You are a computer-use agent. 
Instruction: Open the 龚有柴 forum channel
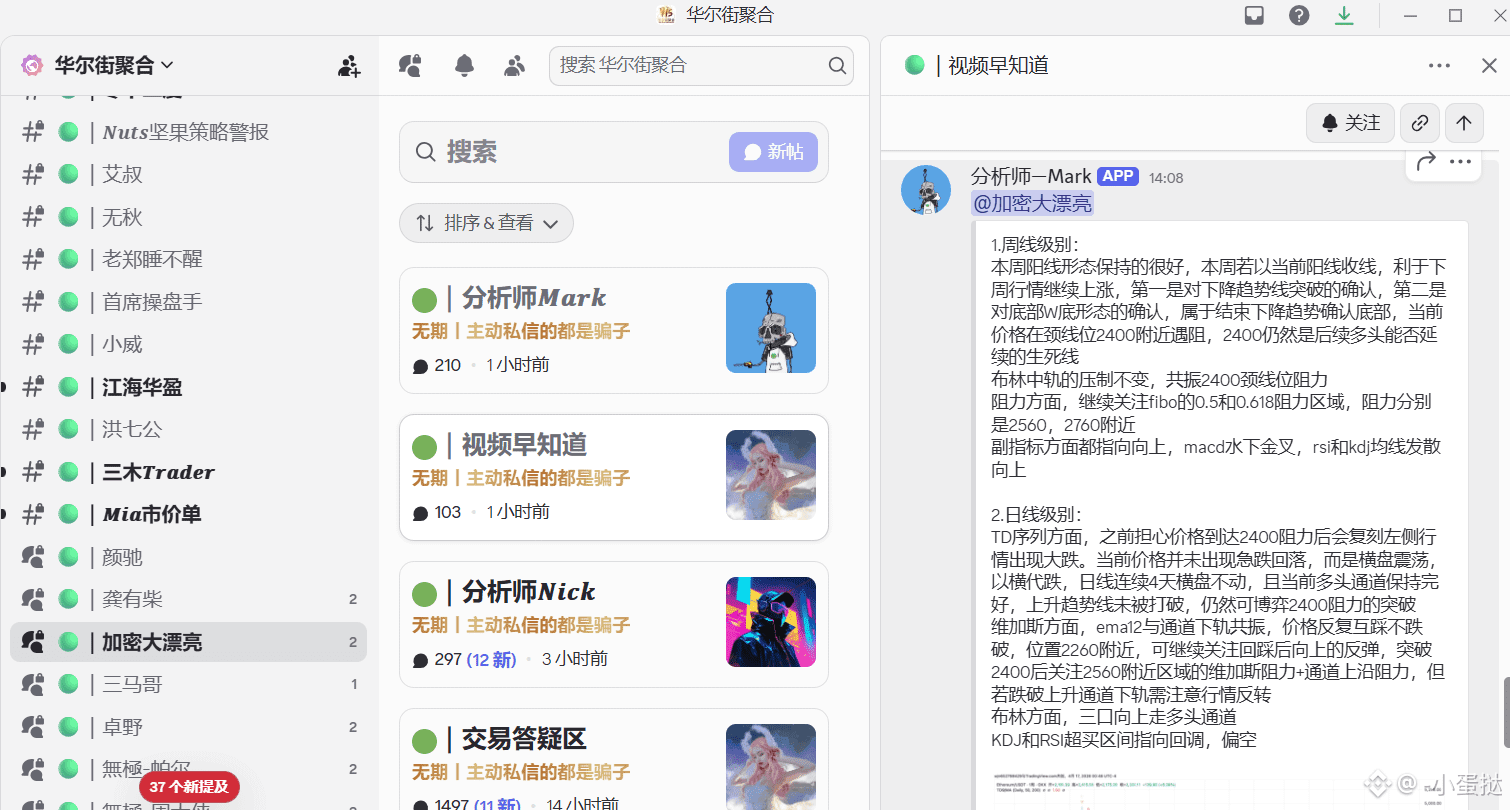[188, 599]
